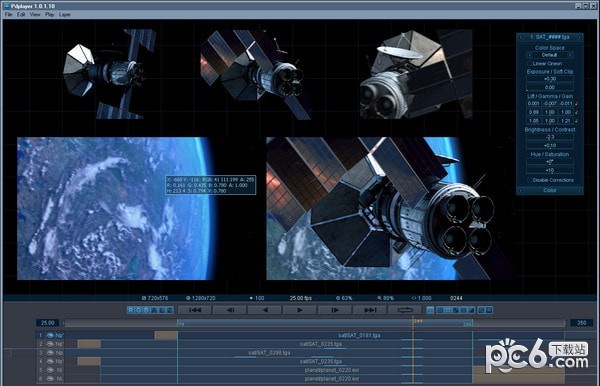Open the Layer menu
600x386 pixels.
(x=65, y=14)
